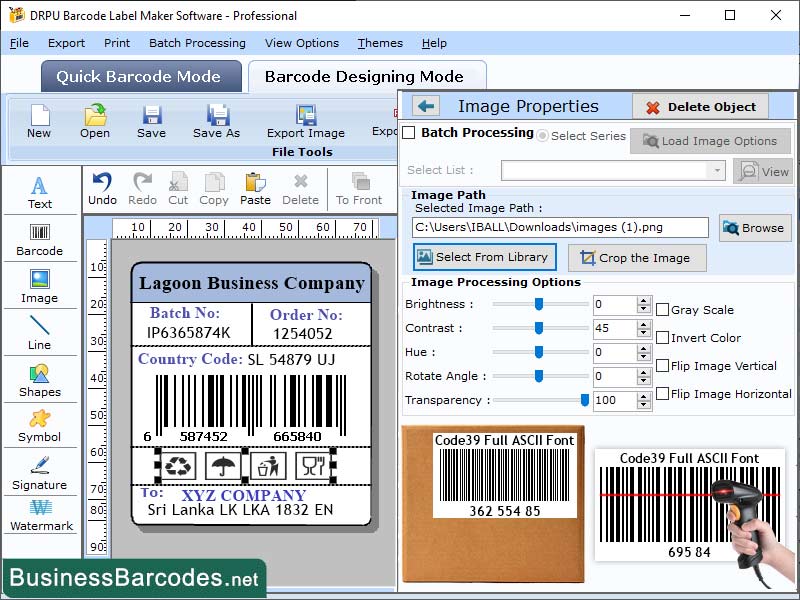Click the Delete Object button
Image resolution: width=800 pixels, height=600 pixels.
pos(700,106)
